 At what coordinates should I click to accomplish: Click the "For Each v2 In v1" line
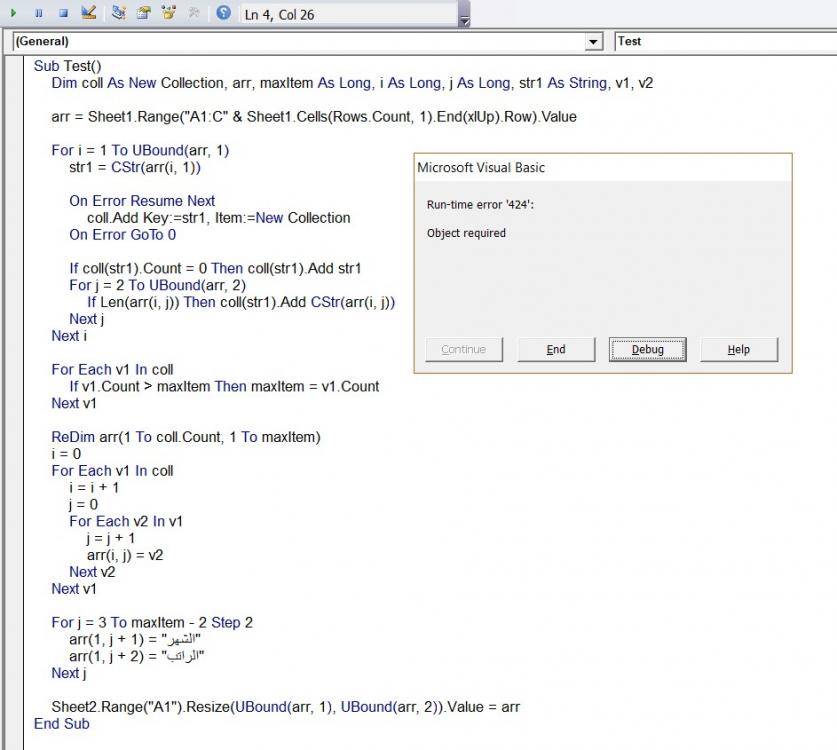tap(126, 522)
